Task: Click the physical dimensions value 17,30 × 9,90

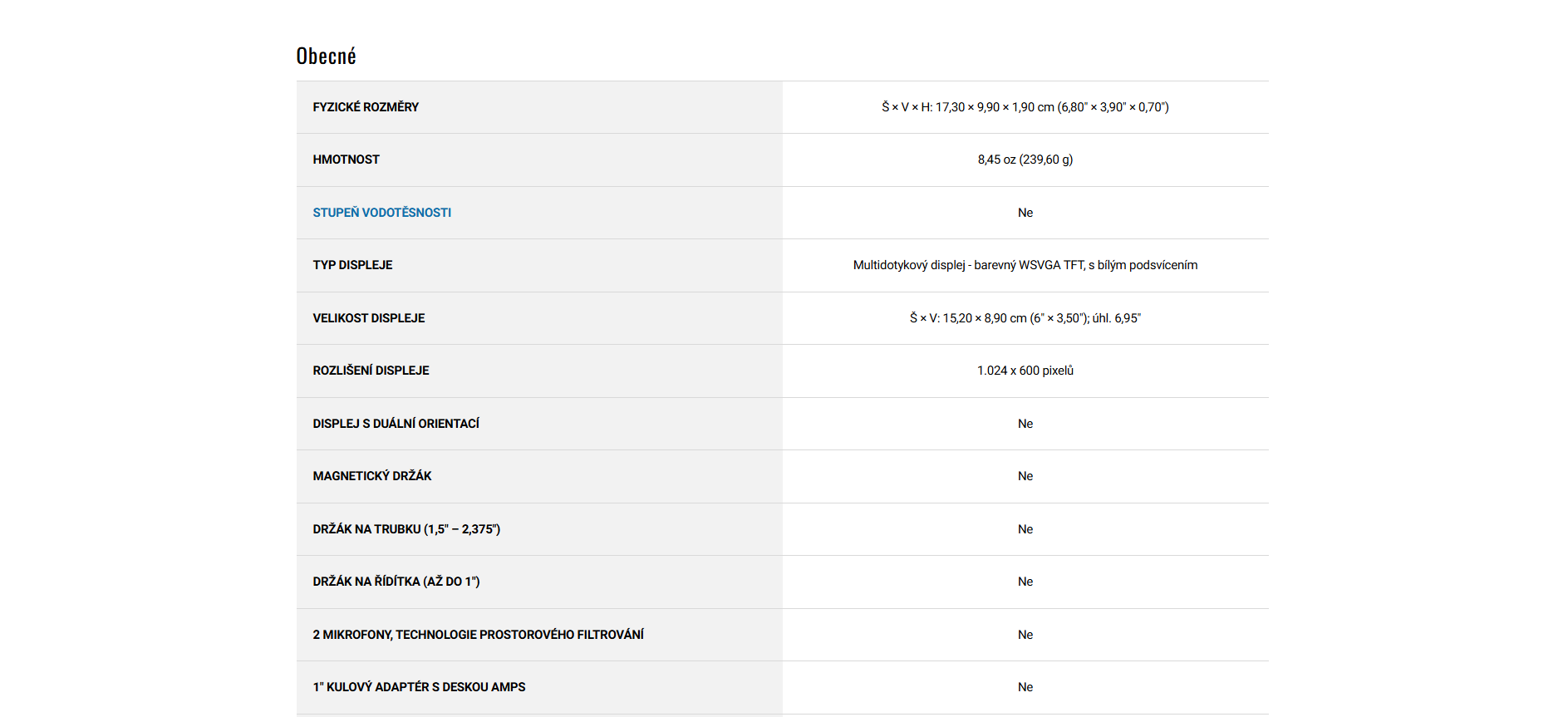Action: [x=1025, y=107]
